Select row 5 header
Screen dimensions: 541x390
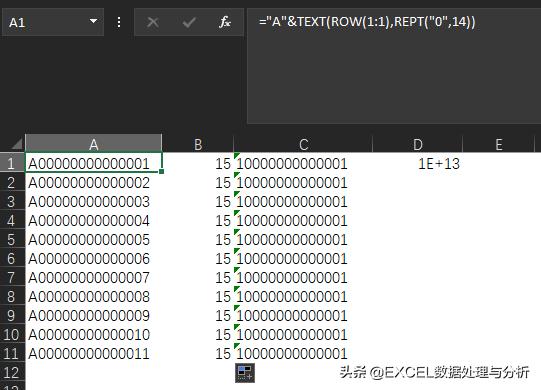coord(12,239)
